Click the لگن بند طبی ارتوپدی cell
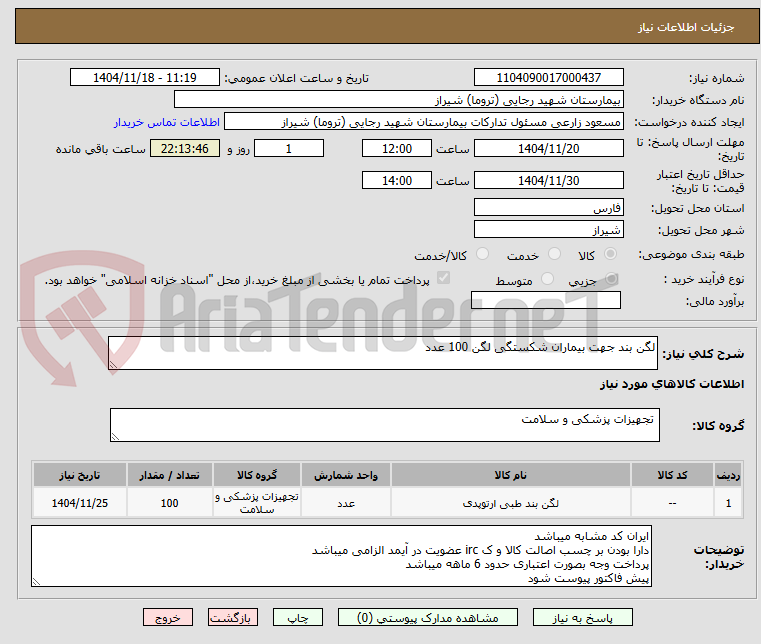This screenshot has width=761, height=644. pyautogui.click(x=511, y=503)
